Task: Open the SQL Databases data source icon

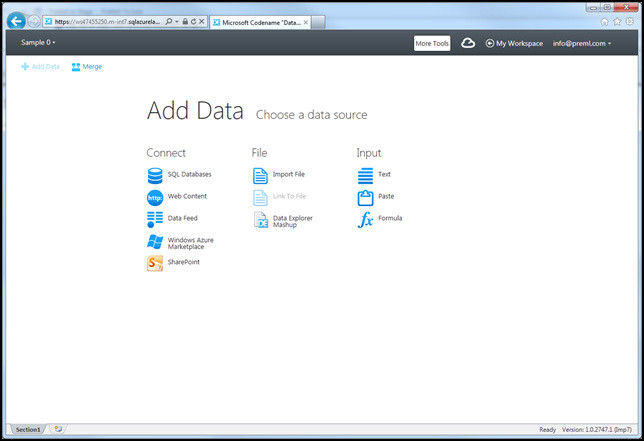Action: (155, 176)
